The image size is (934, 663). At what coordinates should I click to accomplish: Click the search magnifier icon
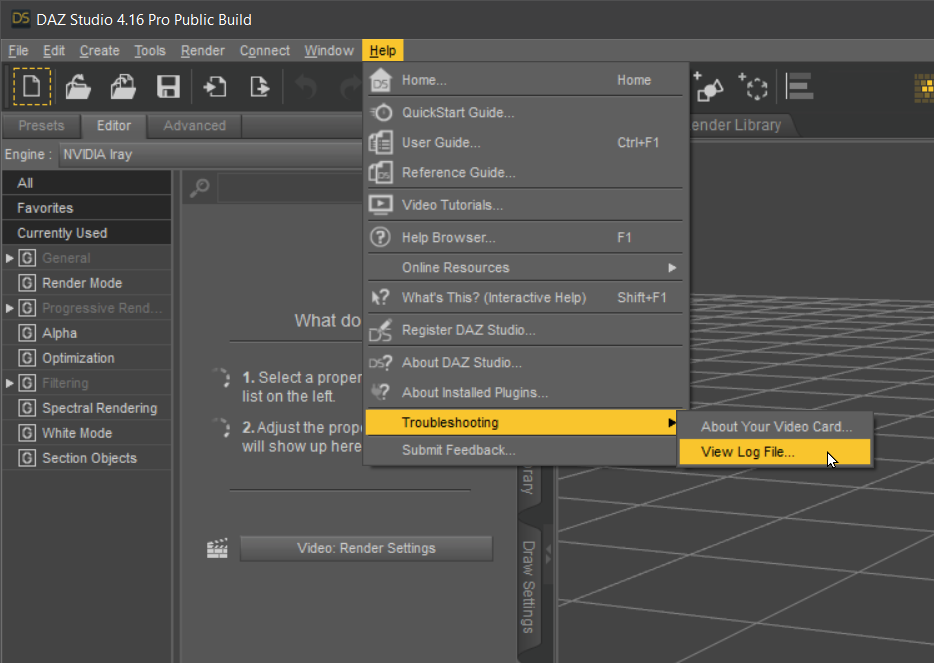coord(200,188)
